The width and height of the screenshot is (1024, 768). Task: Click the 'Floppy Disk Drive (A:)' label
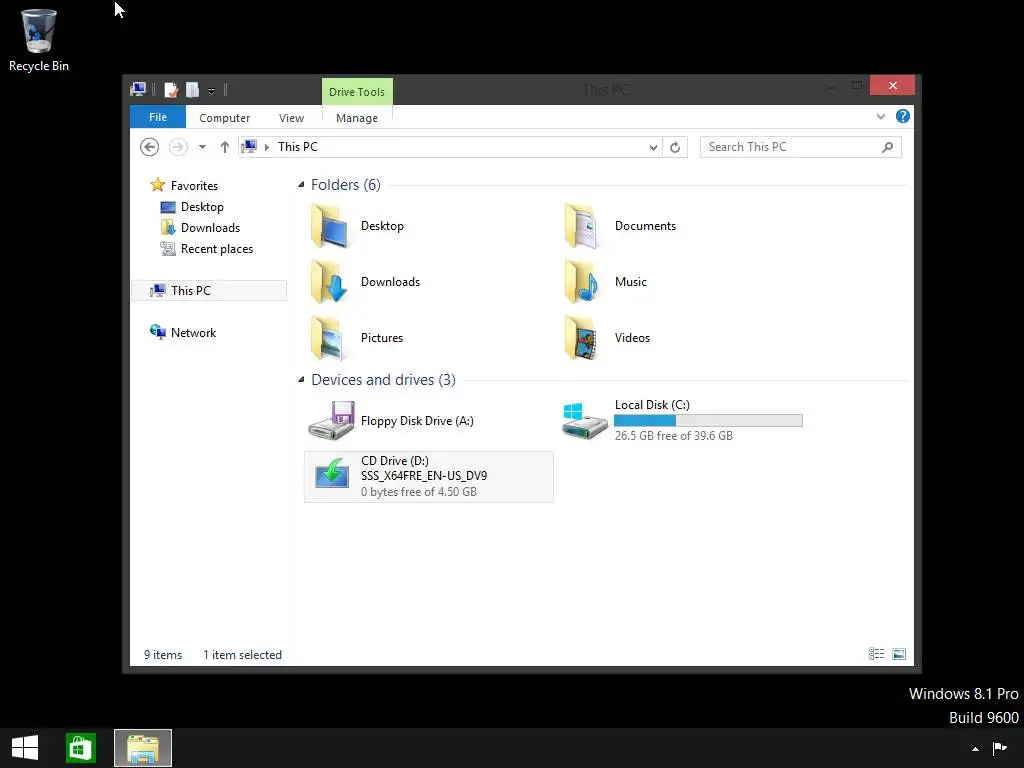pyautogui.click(x=417, y=421)
